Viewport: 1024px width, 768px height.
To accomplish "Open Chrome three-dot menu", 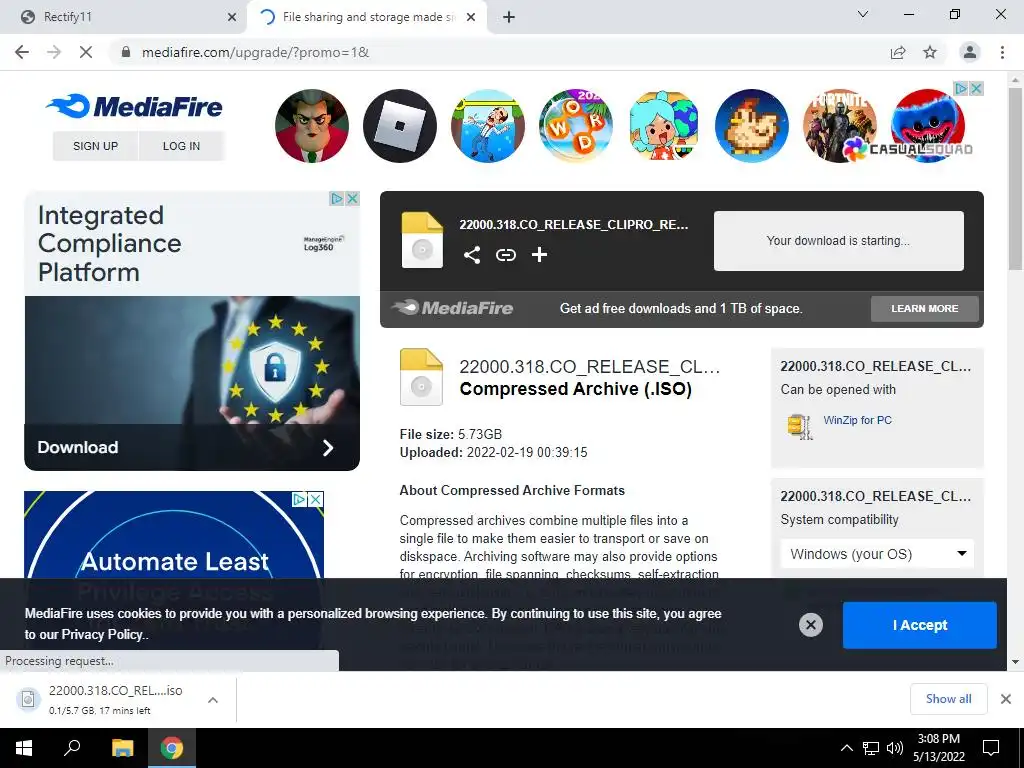I will (1002, 52).
